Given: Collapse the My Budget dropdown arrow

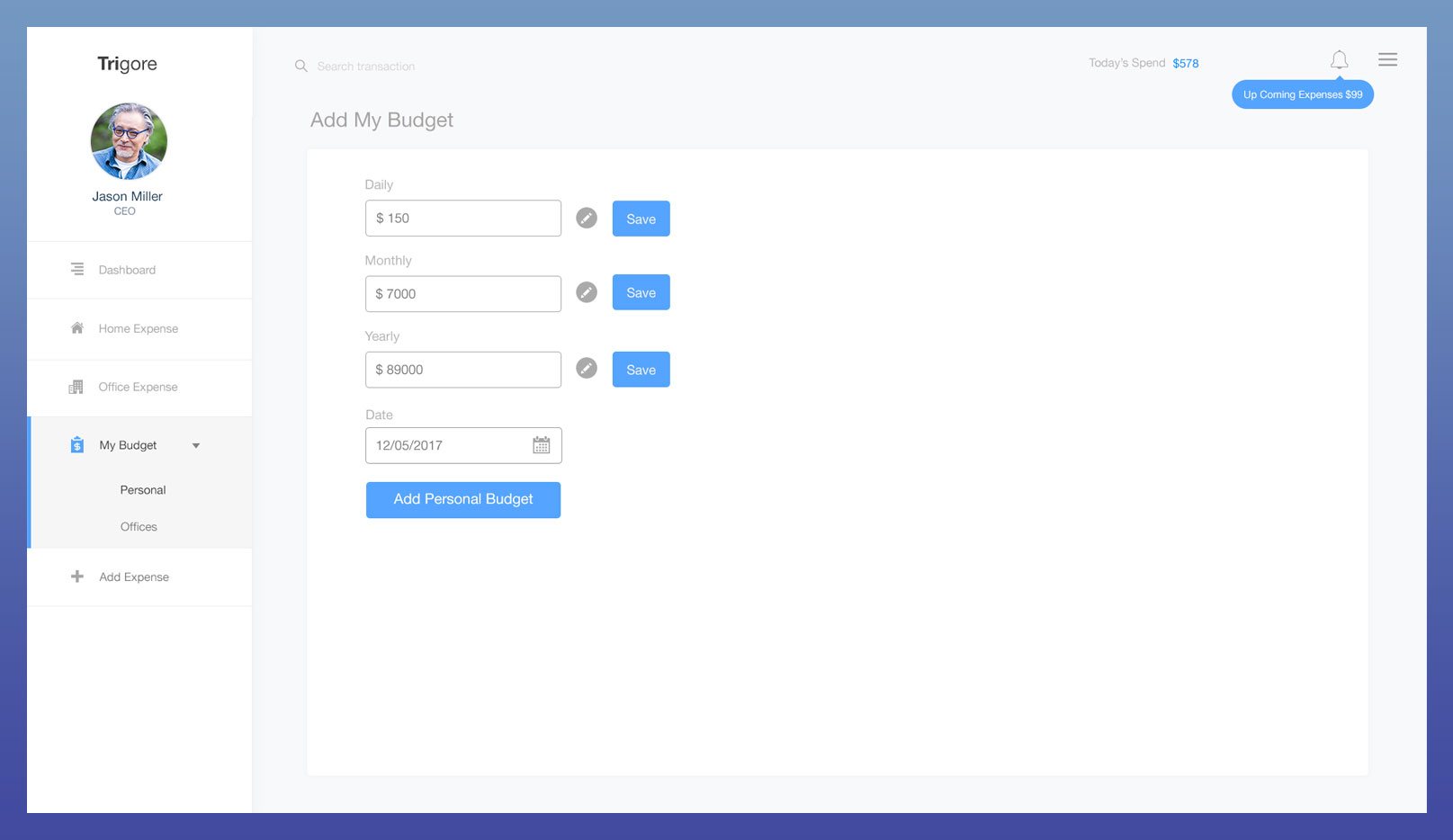Looking at the screenshot, I should click(196, 445).
